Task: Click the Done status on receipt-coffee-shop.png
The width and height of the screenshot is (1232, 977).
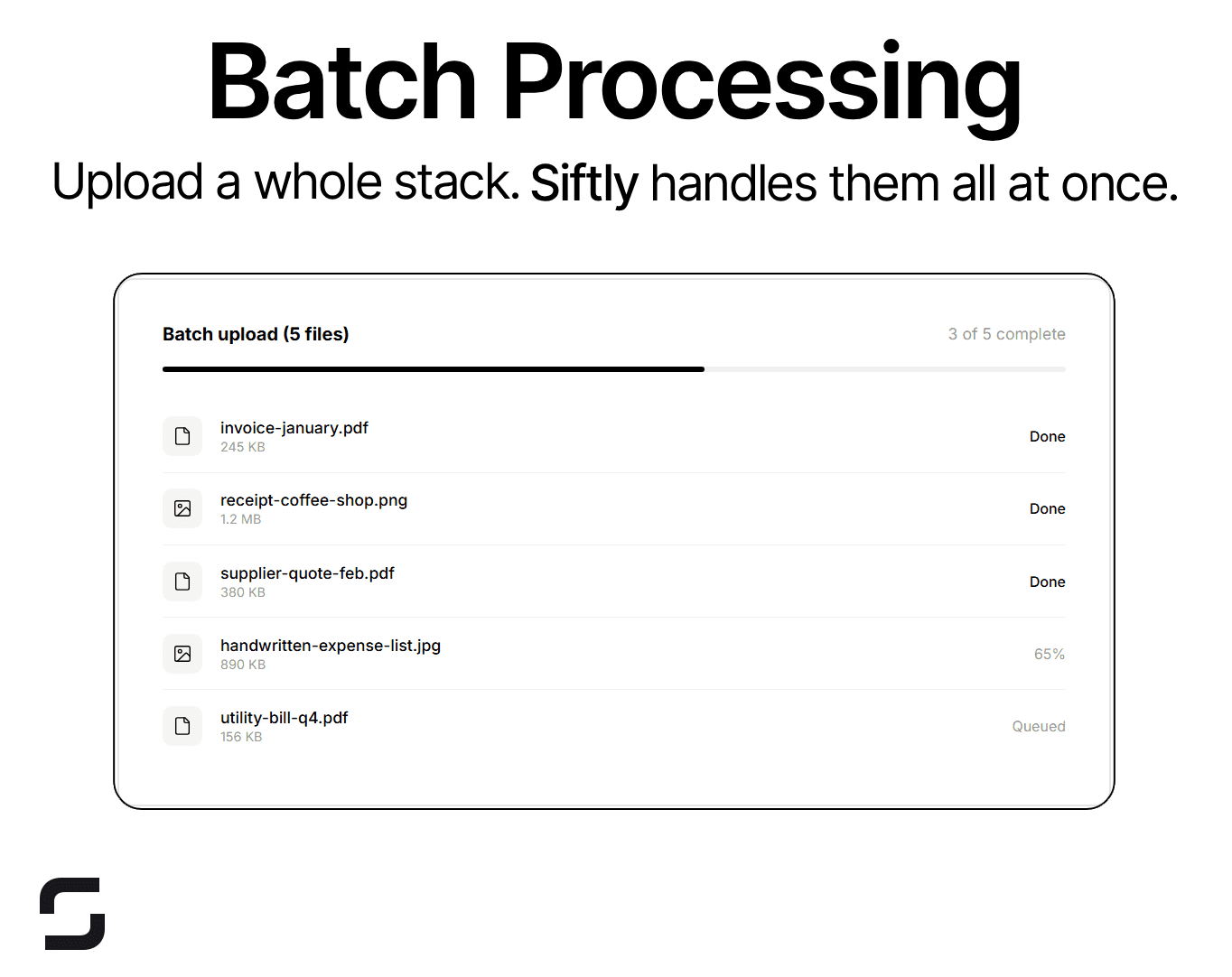Action: pyautogui.click(x=1047, y=508)
